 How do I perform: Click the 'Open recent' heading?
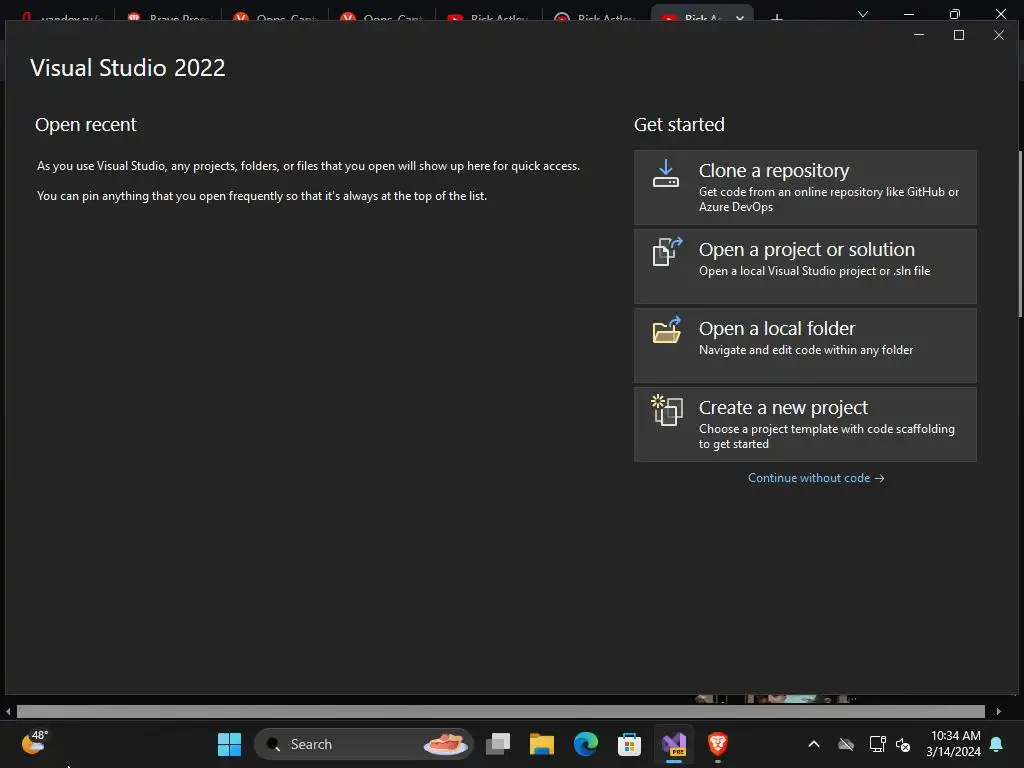86,124
